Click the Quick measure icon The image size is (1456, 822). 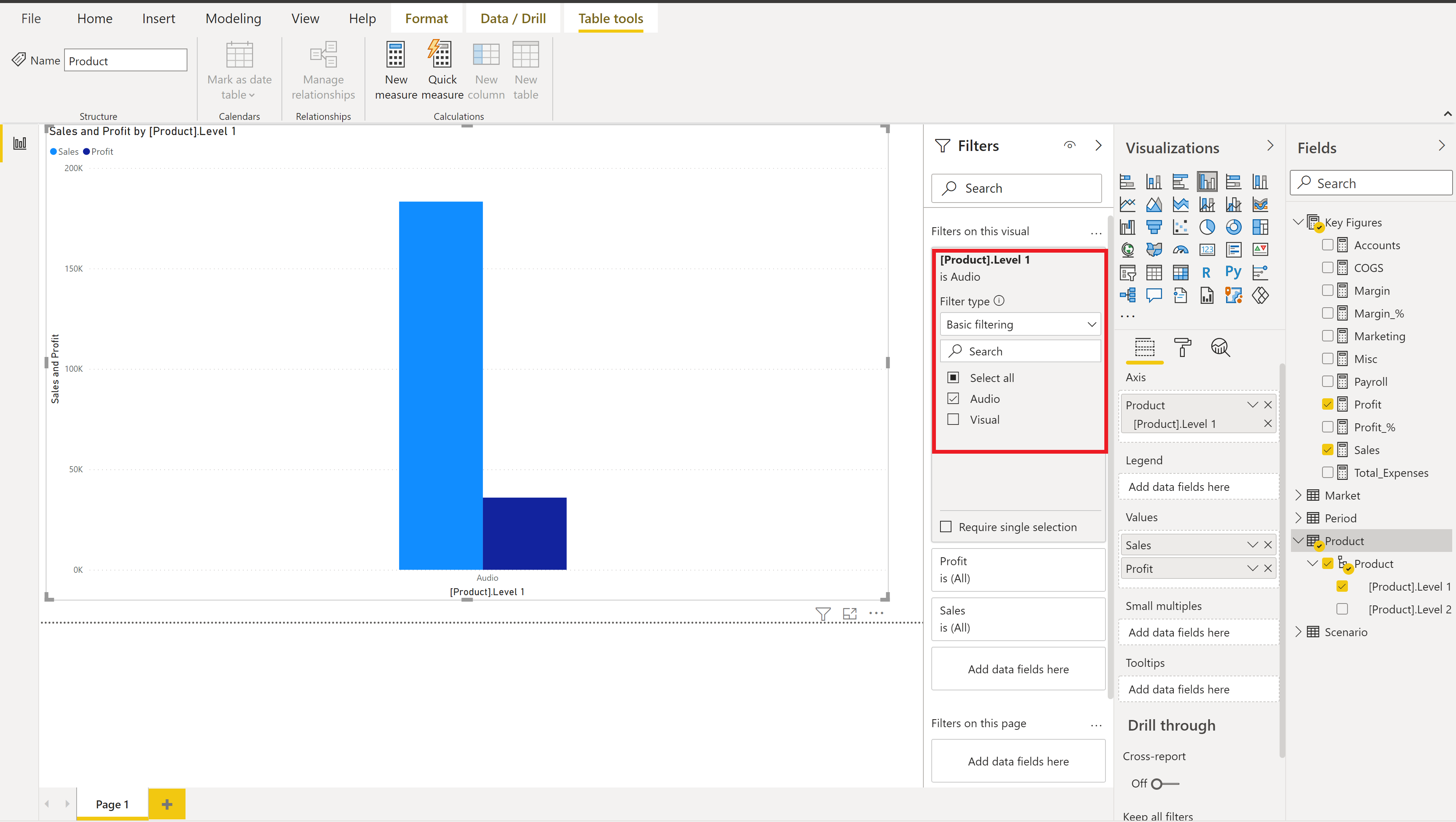(x=442, y=55)
